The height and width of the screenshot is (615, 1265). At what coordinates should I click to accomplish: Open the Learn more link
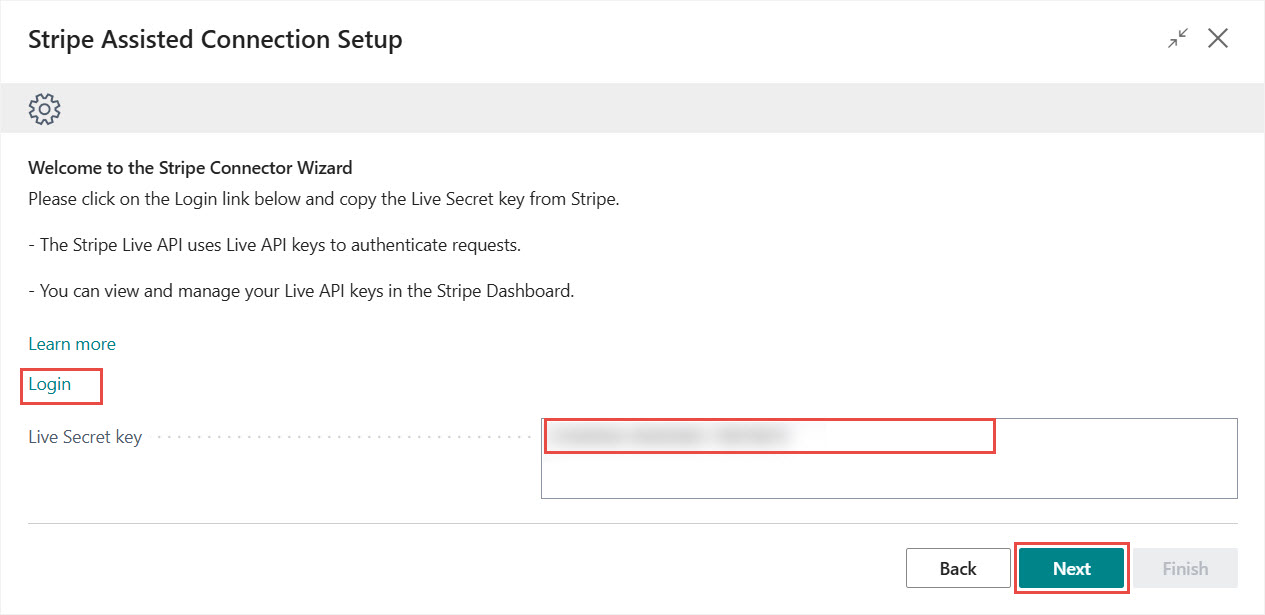[x=72, y=344]
